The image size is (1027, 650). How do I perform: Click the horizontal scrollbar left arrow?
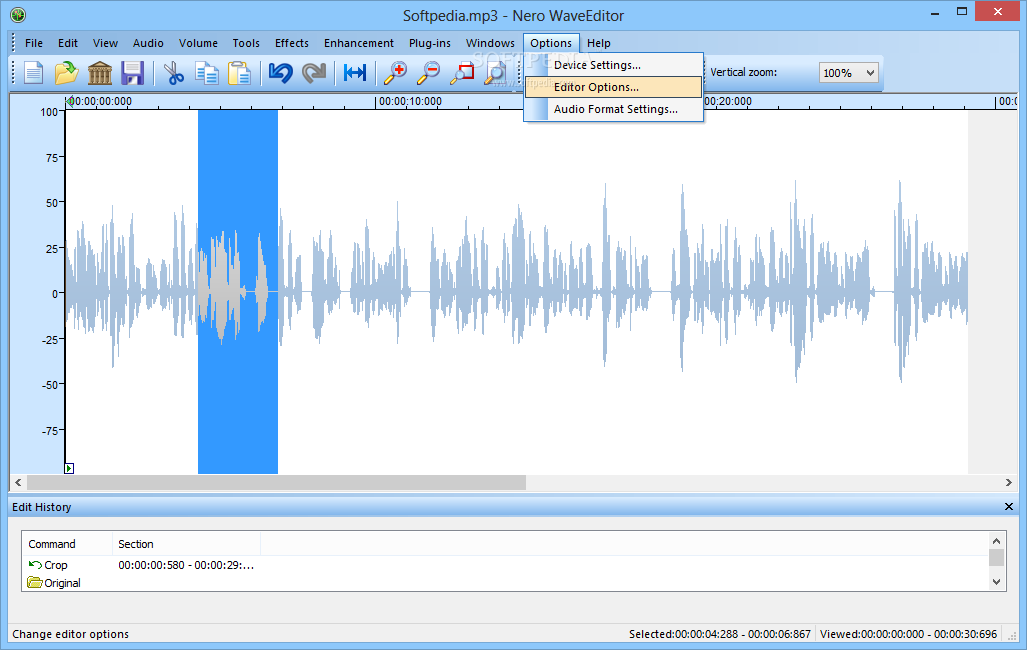point(18,482)
